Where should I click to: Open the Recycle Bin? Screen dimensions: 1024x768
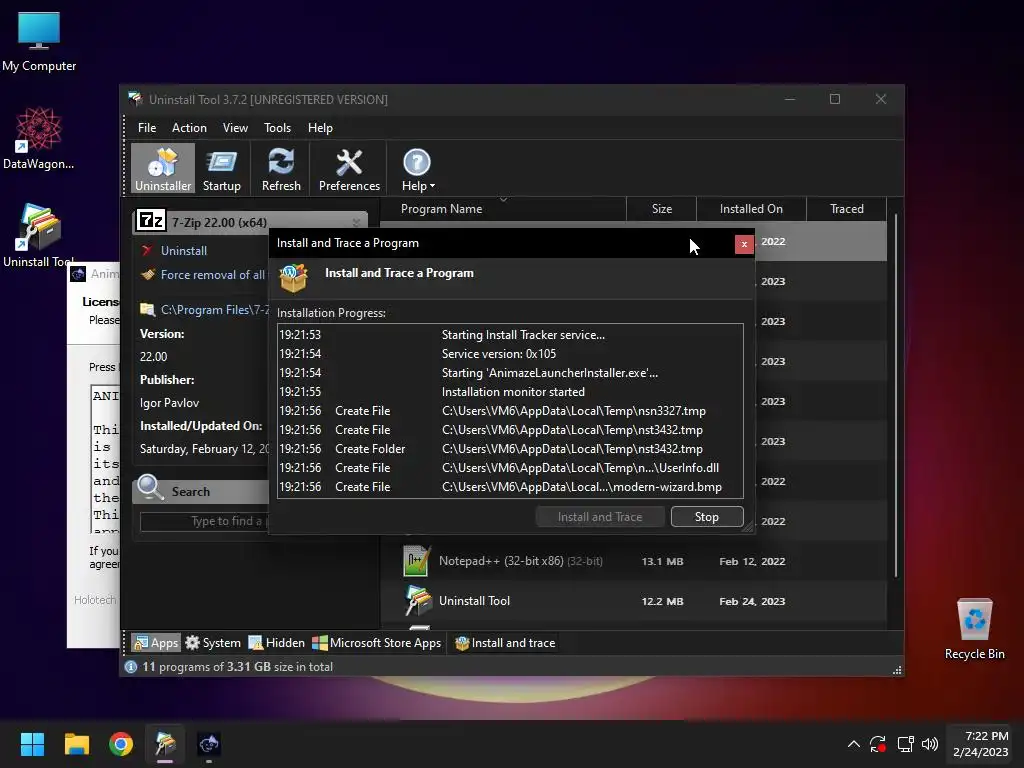974,628
